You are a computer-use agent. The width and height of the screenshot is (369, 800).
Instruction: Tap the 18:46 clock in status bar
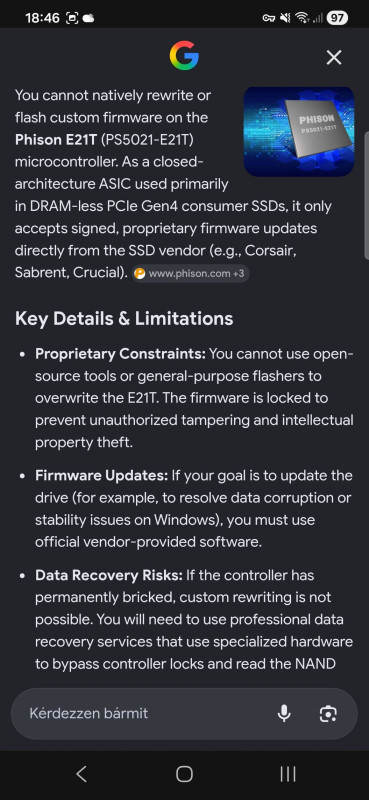coord(42,18)
